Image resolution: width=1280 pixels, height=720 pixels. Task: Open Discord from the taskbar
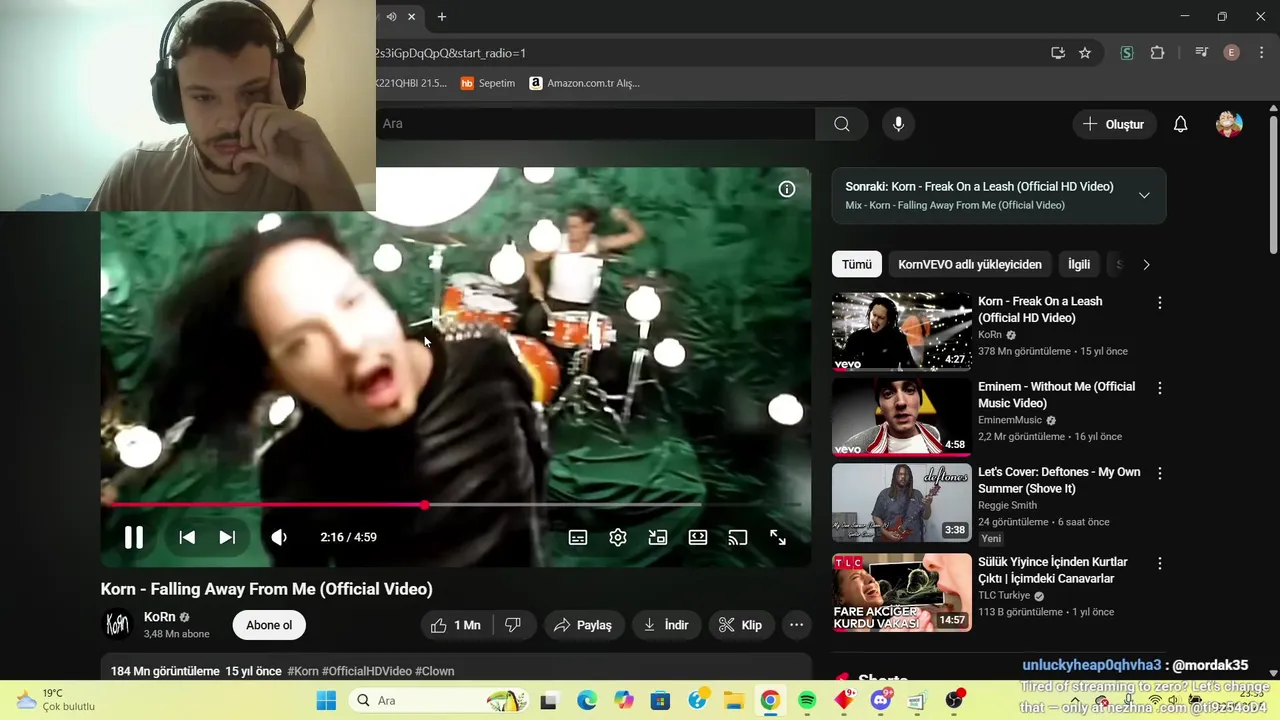pos(881,701)
